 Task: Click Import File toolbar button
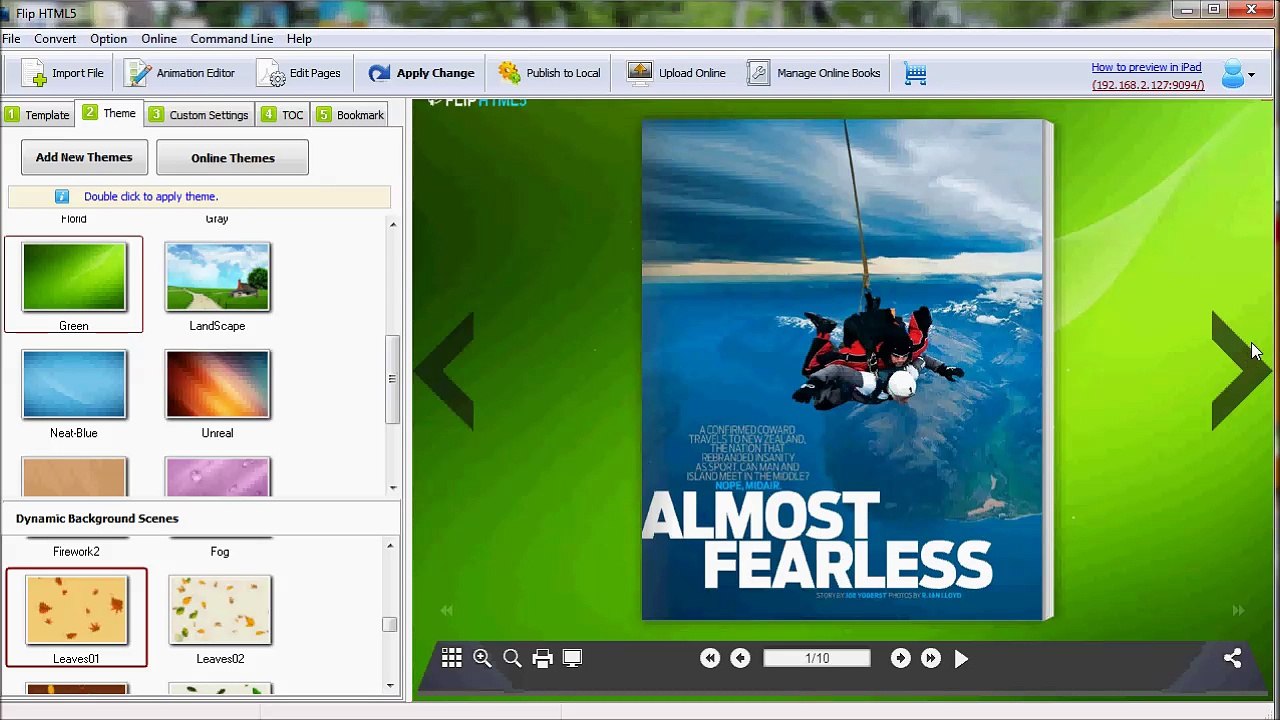pos(62,73)
